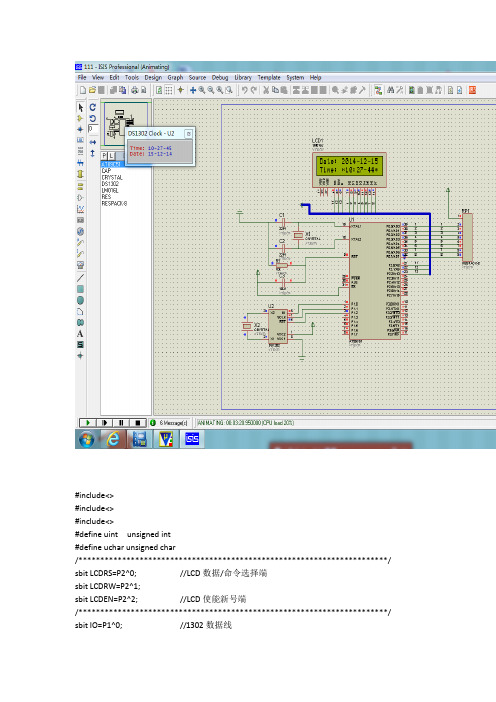Click the Undo toolbar icon
Image resolution: width=496 pixels, height=702 pixels.
point(245,90)
